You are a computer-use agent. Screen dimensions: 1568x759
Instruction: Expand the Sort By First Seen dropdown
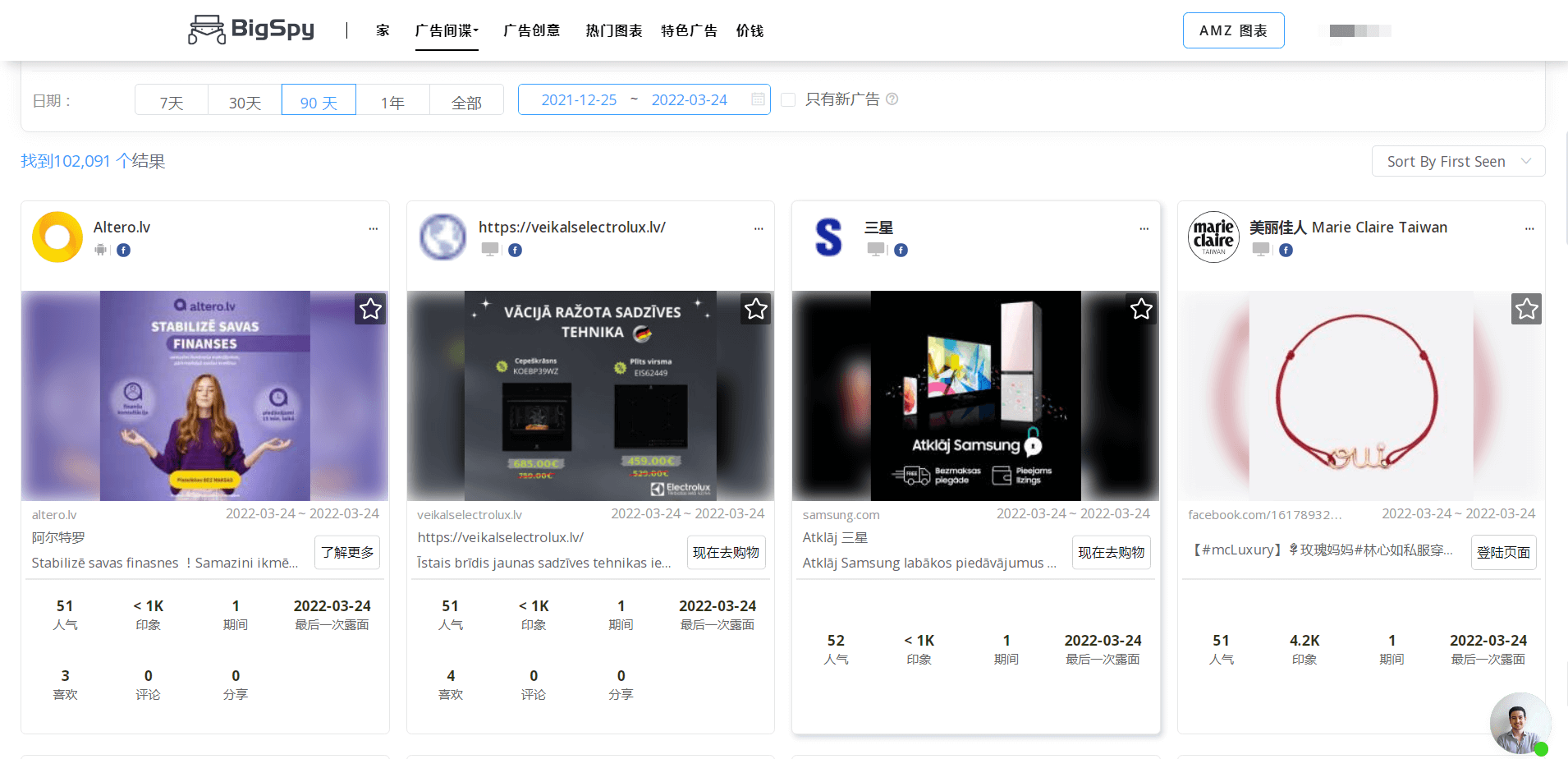tap(1458, 161)
